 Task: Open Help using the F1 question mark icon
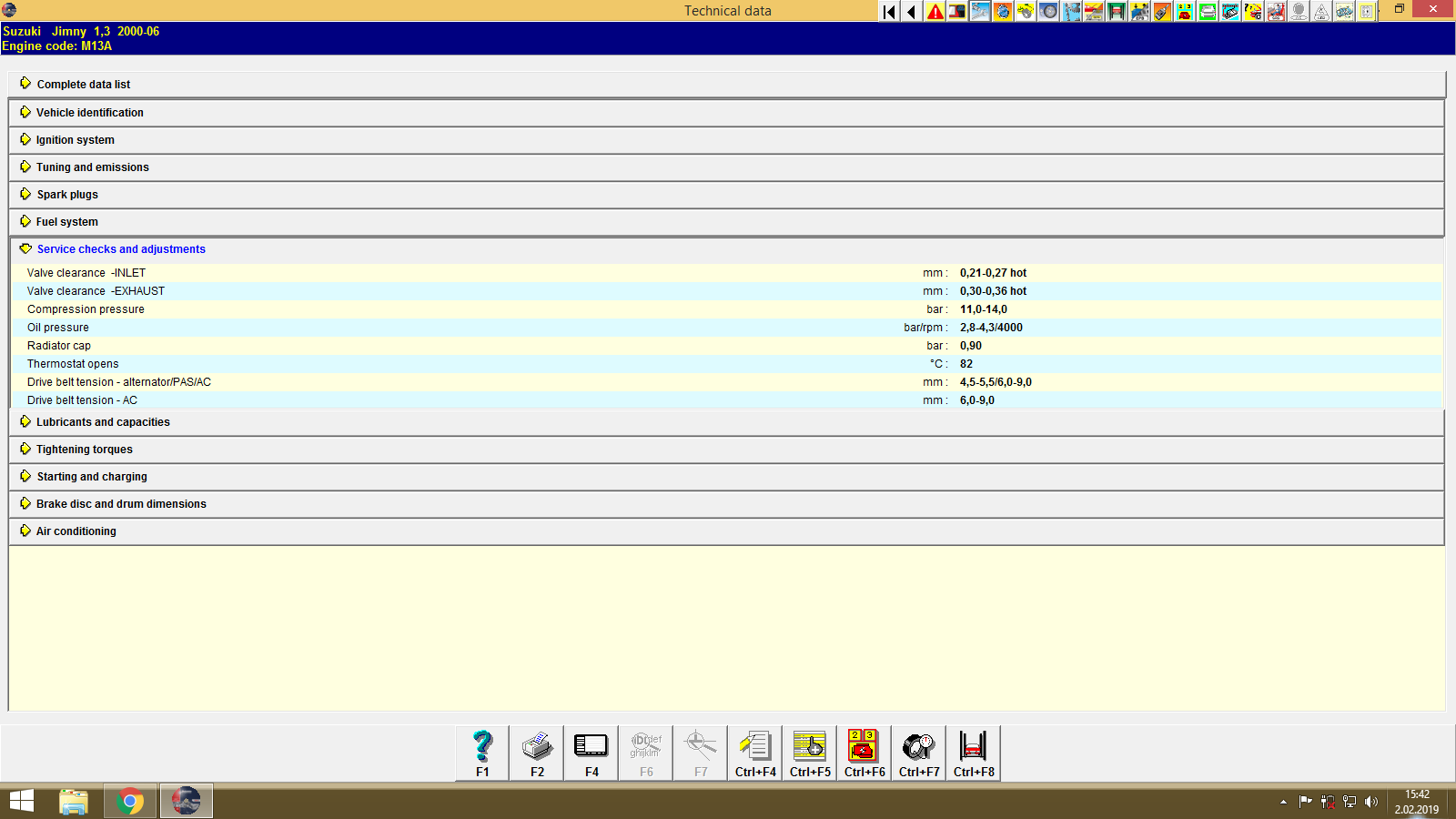click(x=481, y=752)
